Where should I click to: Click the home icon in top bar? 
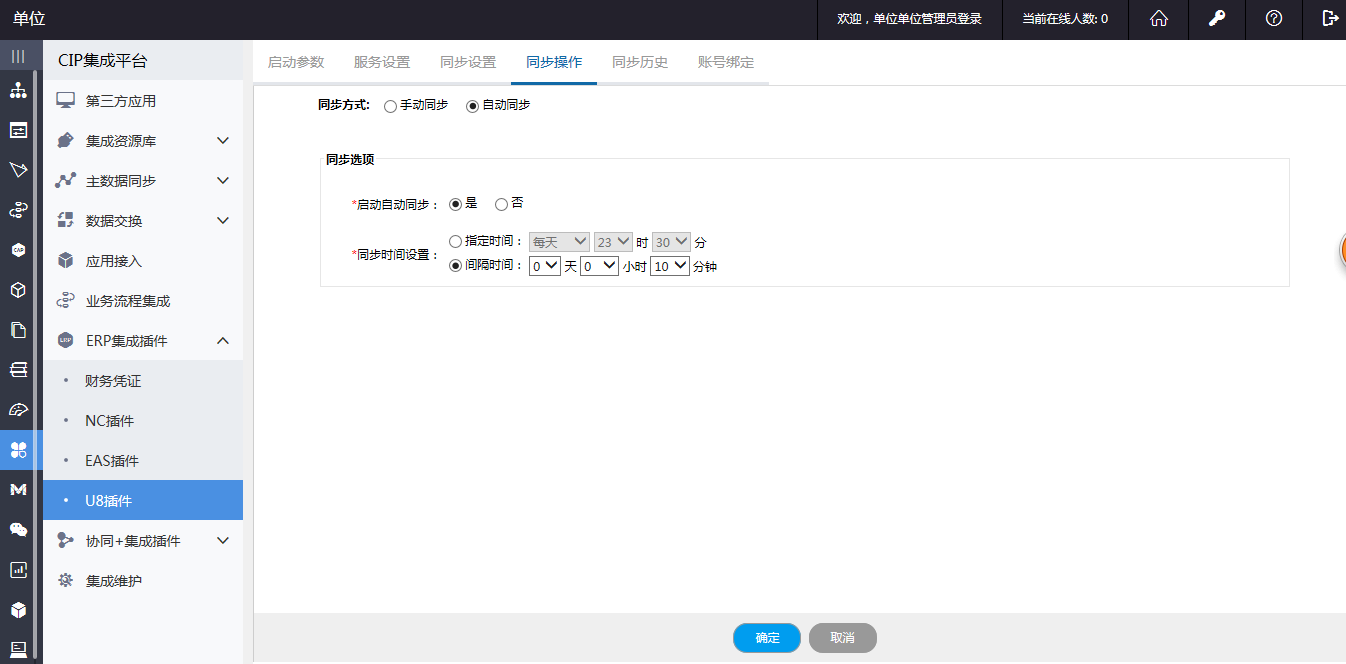pyautogui.click(x=1159, y=19)
